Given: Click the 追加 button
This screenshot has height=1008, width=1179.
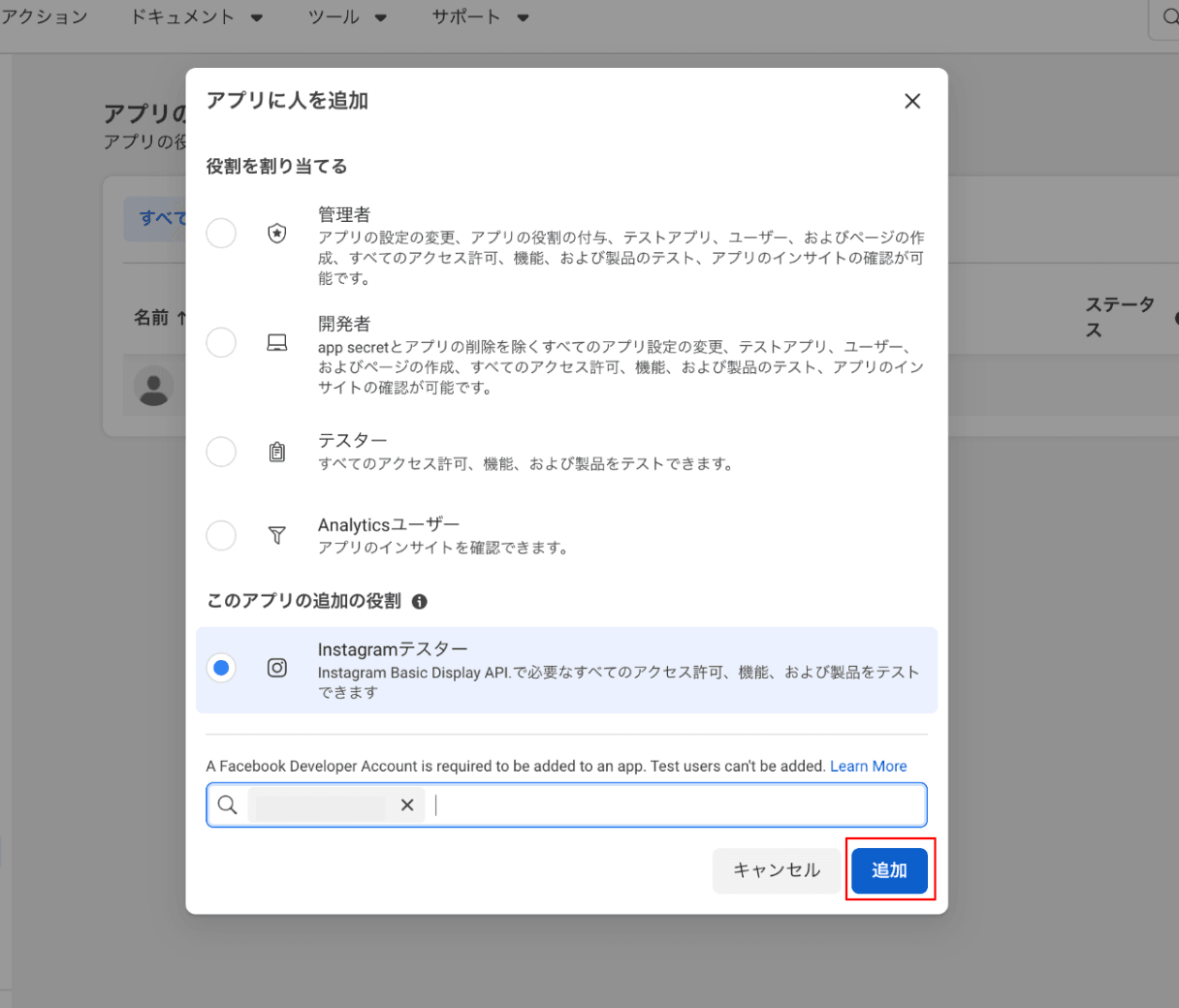Looking at the screenshot, I should [x=889, y=870].
